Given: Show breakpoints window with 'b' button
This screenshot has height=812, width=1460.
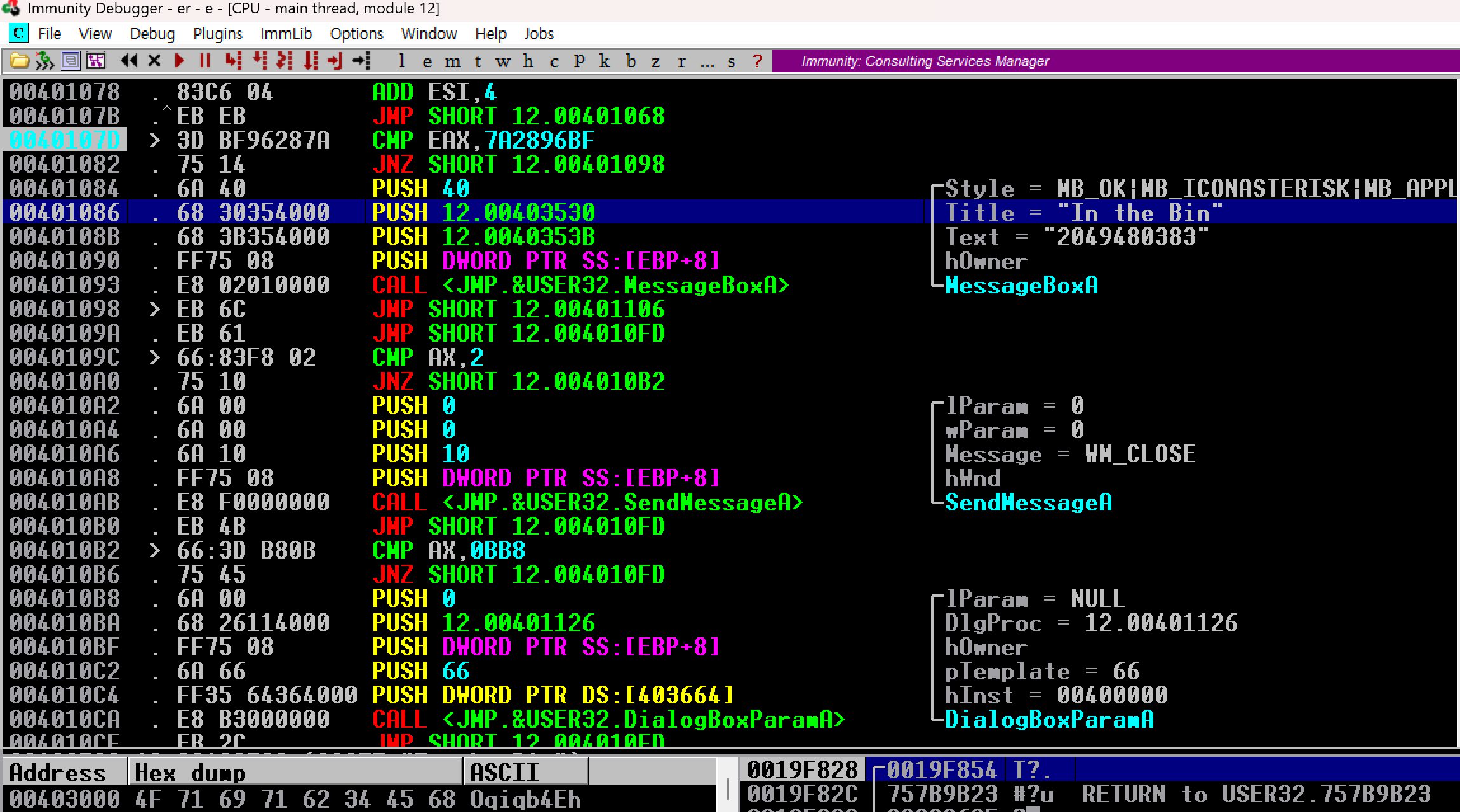Looking at the screenshot, I should pos(631,61).
